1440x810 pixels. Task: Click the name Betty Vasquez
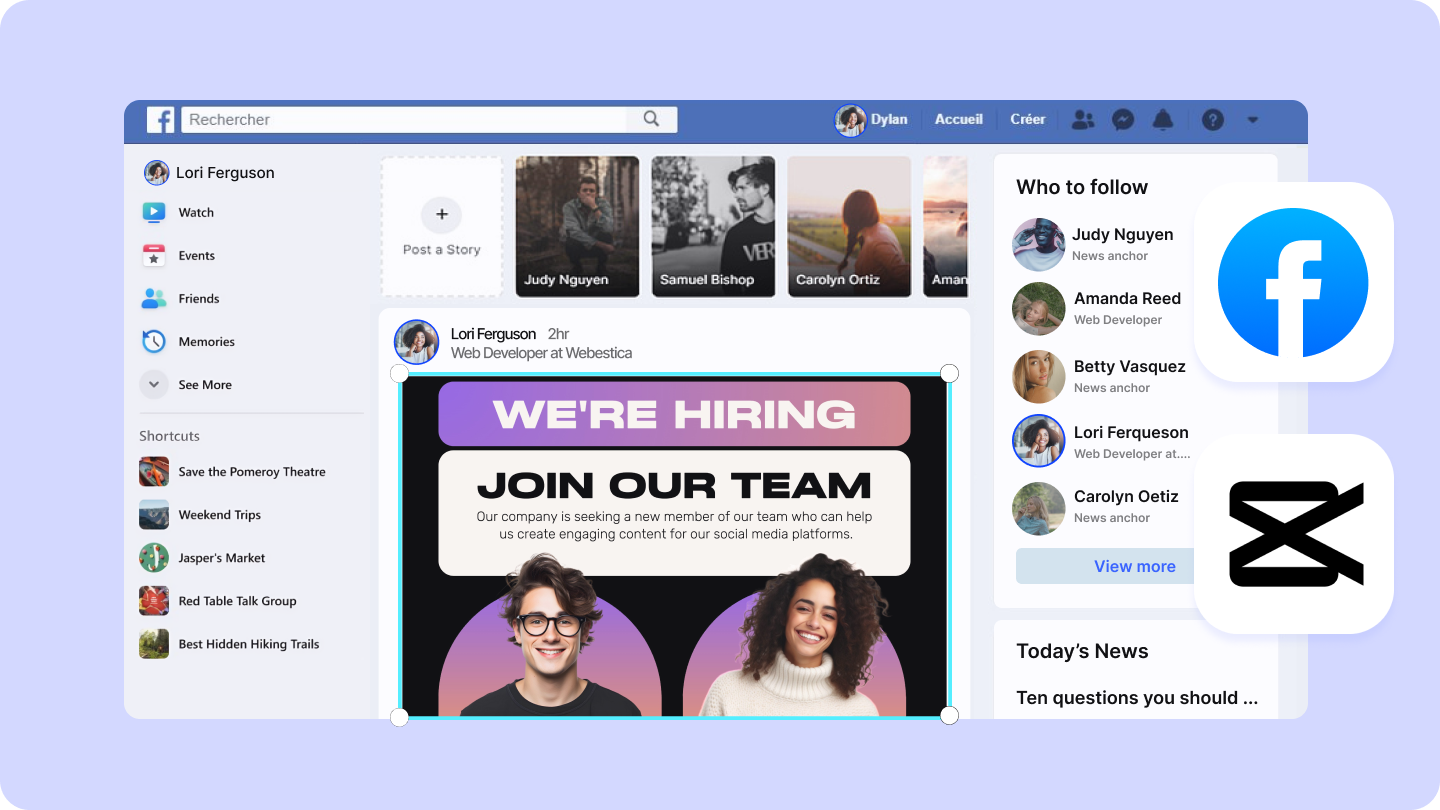coord(1130,366)
